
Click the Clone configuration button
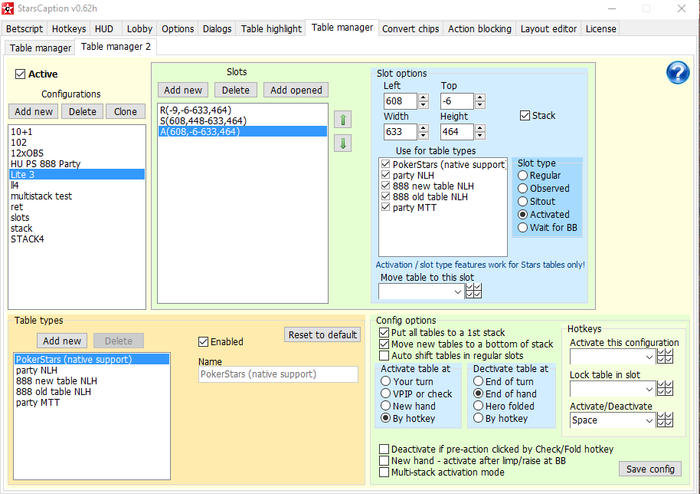tap(126, 111)
